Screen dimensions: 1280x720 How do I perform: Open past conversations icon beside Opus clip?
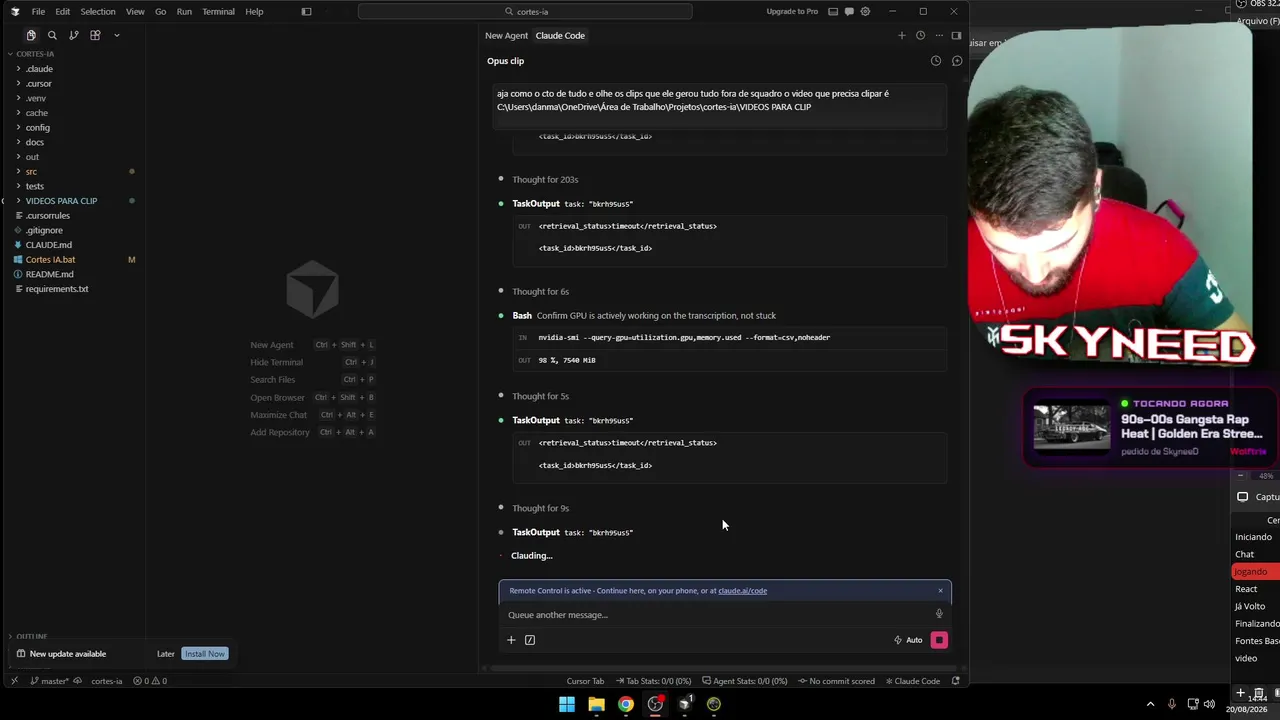[936, 61]
